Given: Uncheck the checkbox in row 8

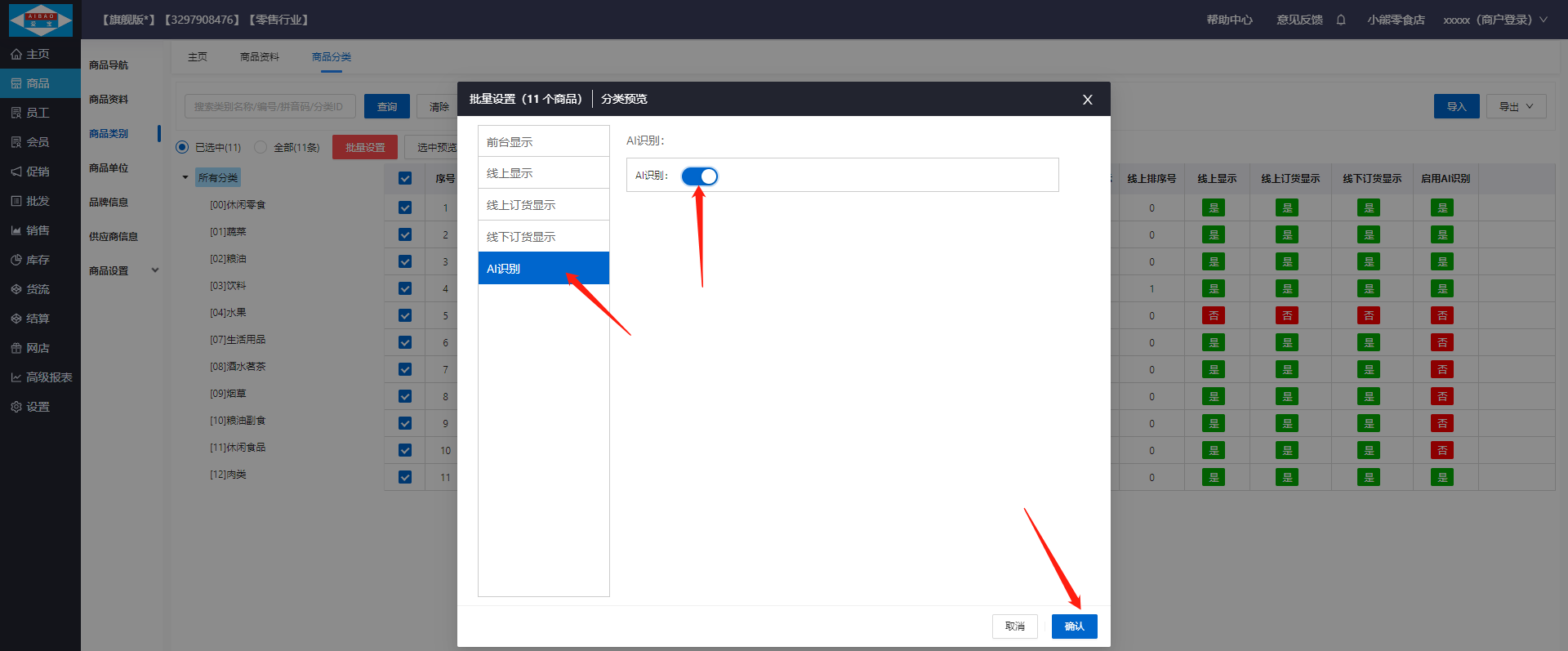Looking at the screenshot, I should tap(405, 396).
